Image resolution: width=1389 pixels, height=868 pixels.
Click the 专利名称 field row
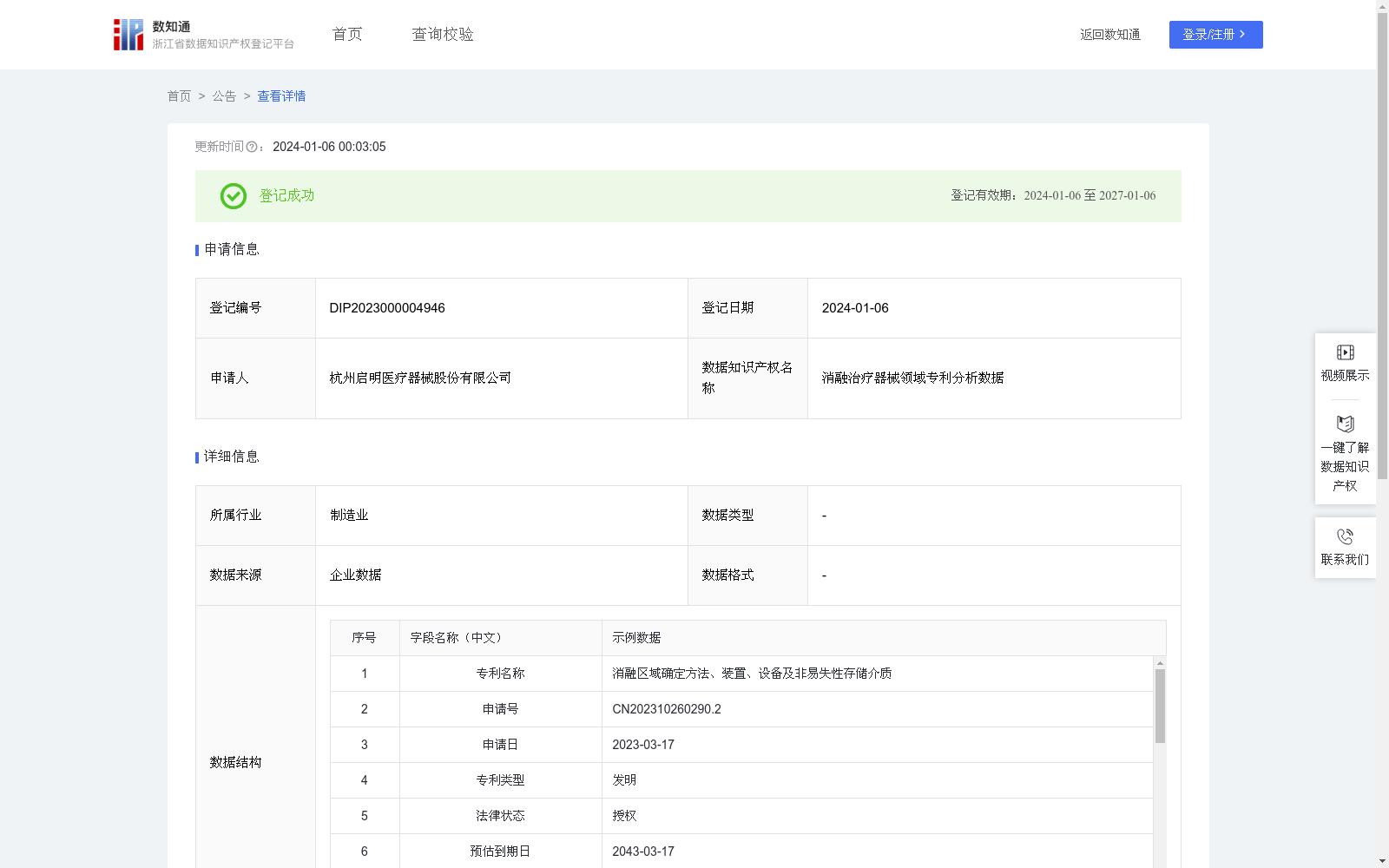click(x=741, y=674)
